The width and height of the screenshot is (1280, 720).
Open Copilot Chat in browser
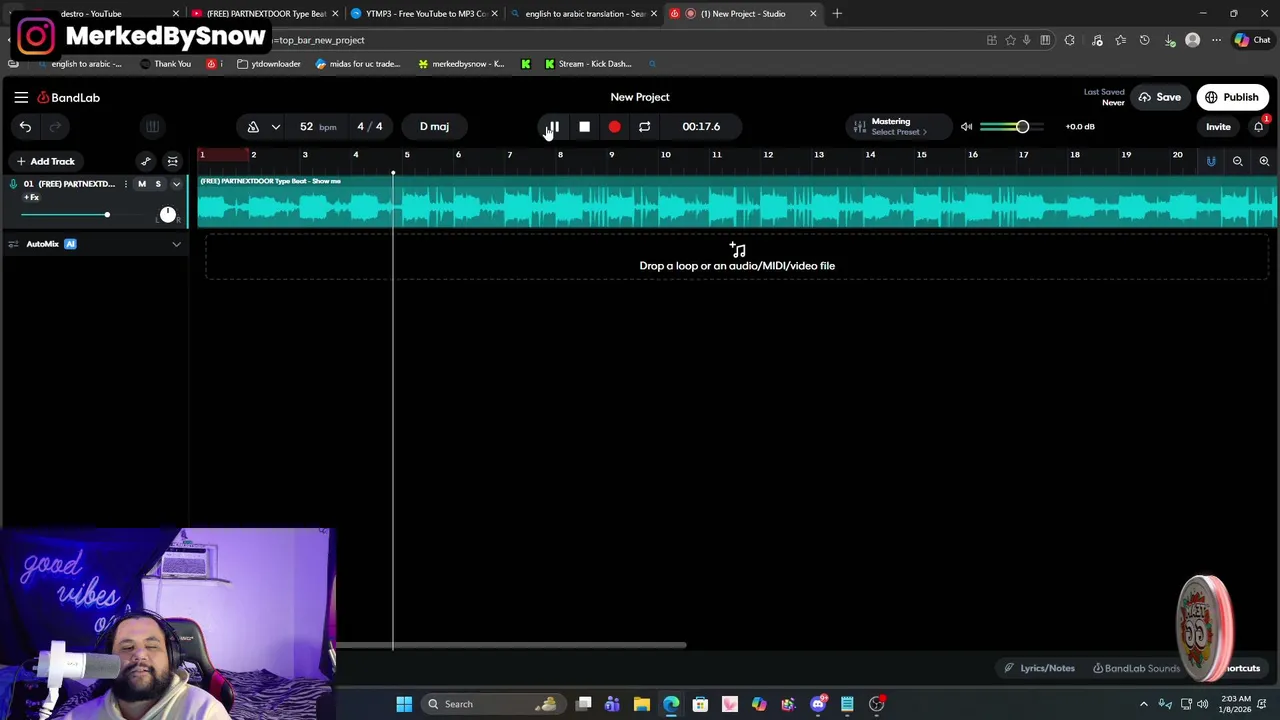click(x=1252, y=40)
